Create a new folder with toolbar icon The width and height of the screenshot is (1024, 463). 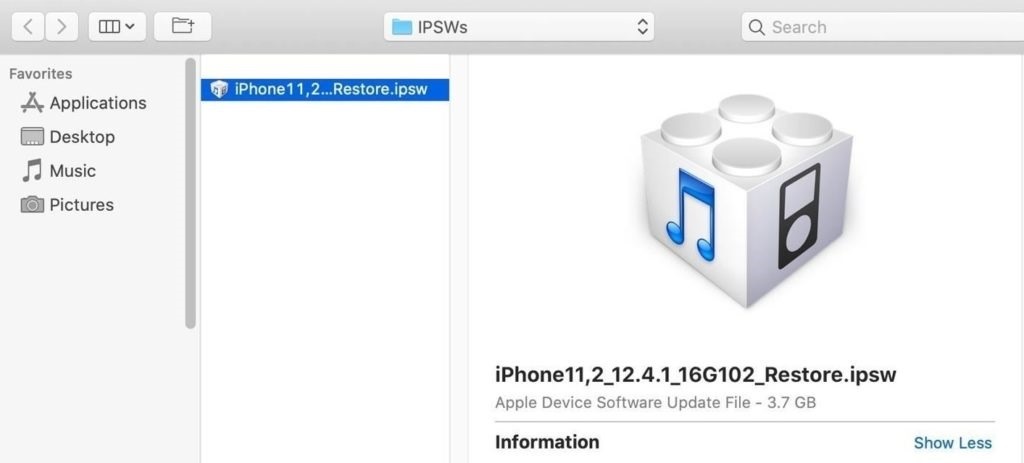click(x=182, y=27)
